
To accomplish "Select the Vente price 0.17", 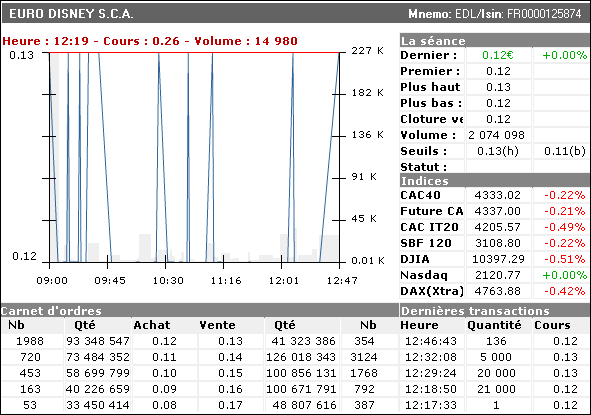I will coord(230,405).
